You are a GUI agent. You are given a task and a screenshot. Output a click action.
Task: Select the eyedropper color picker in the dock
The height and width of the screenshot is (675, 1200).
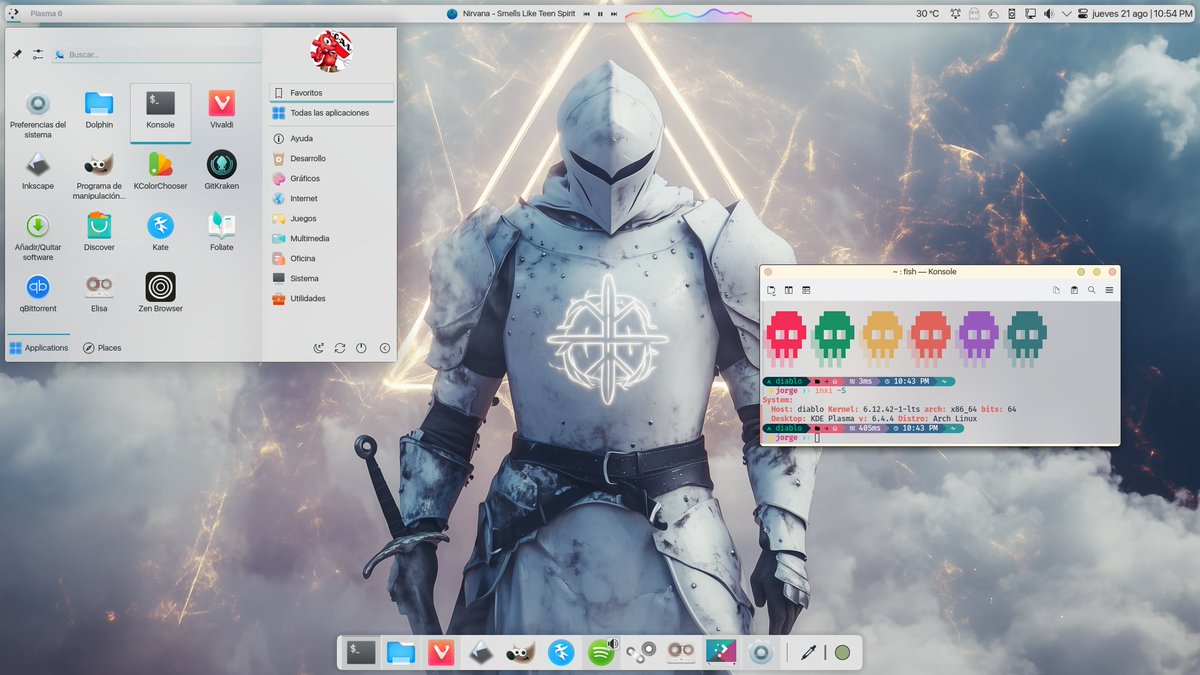pos(808,654)
